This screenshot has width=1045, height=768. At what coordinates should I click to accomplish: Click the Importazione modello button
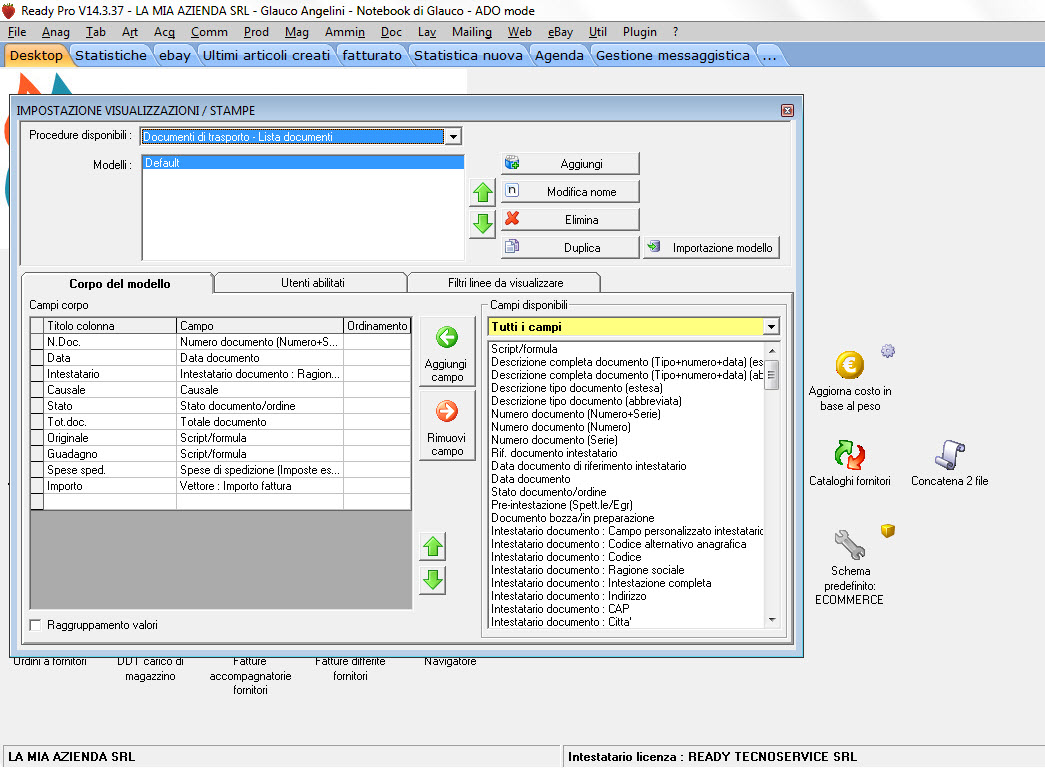711,247
